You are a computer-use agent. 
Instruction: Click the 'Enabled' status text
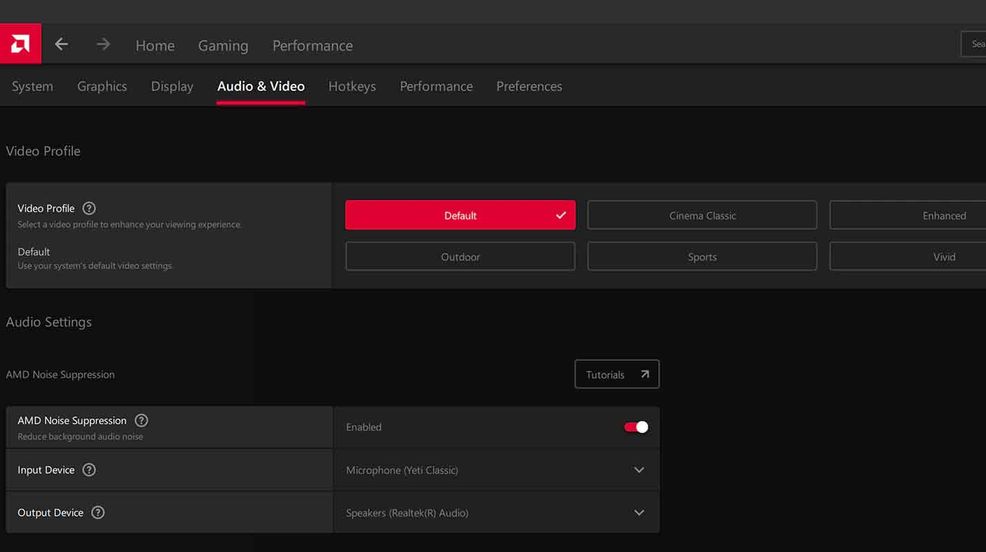[363, 427]
